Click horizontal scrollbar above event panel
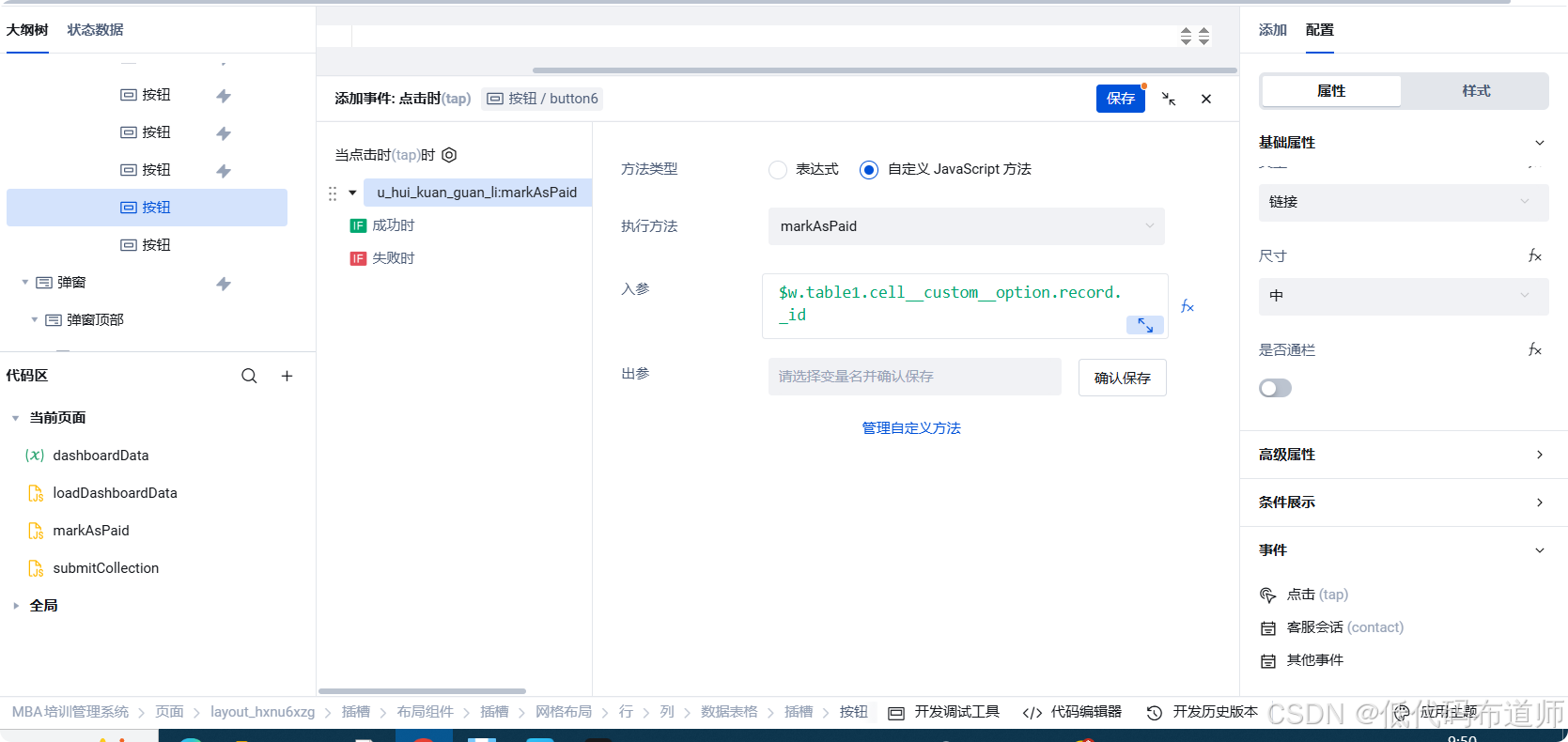The height and width of the screenshot is (742, 1568). [x=884, y=70]
